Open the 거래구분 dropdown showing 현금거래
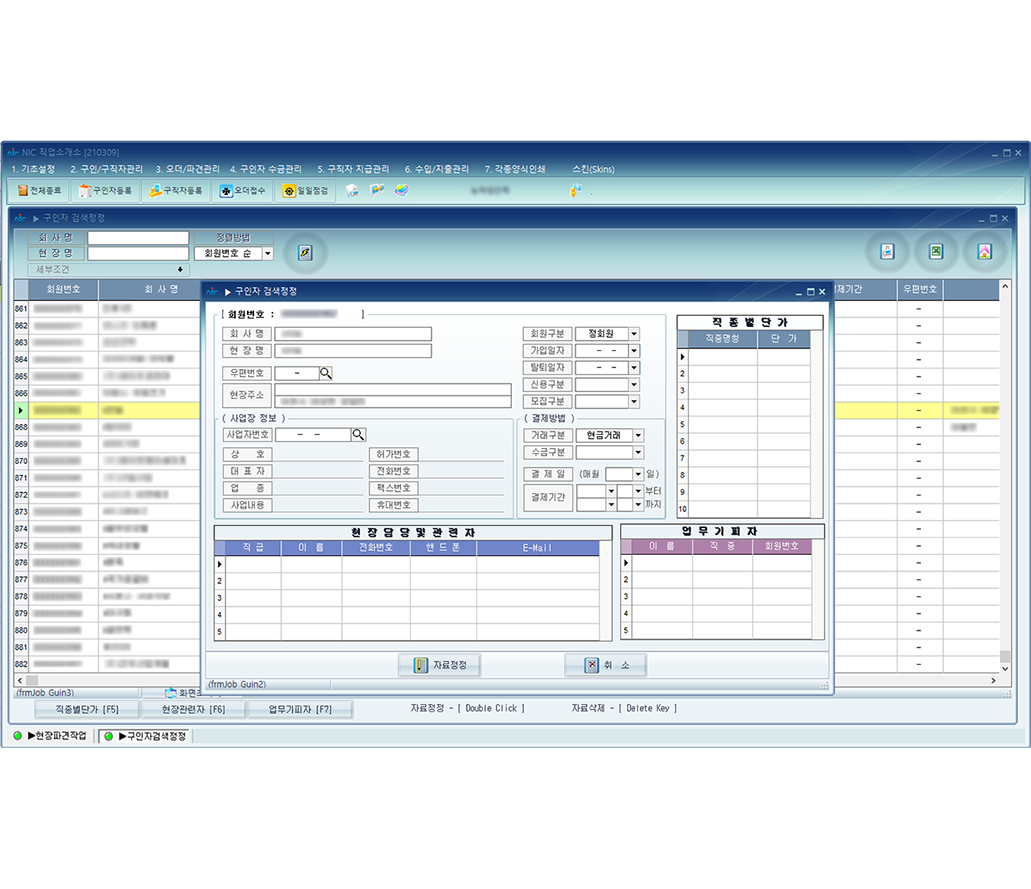The width and height of the screenshot is (1031, 889). coord(638,436)
